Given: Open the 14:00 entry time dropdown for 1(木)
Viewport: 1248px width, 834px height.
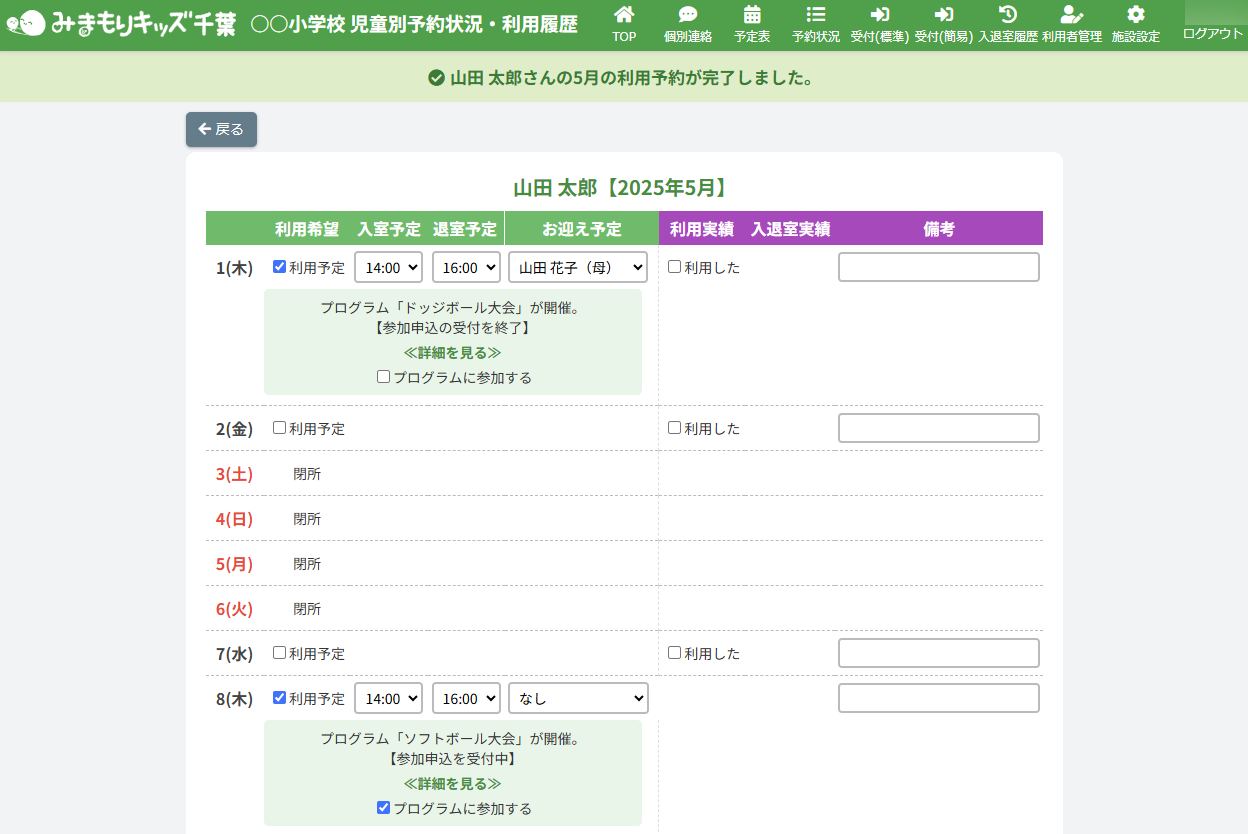Looking at the screenshot, I should pos(389,268).
